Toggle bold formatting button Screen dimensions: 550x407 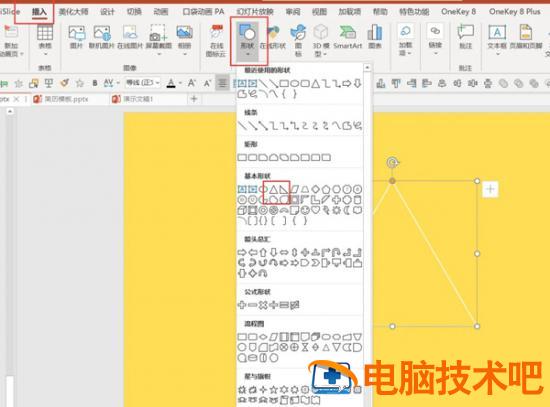pyautogui.click(x=95, y=83)
